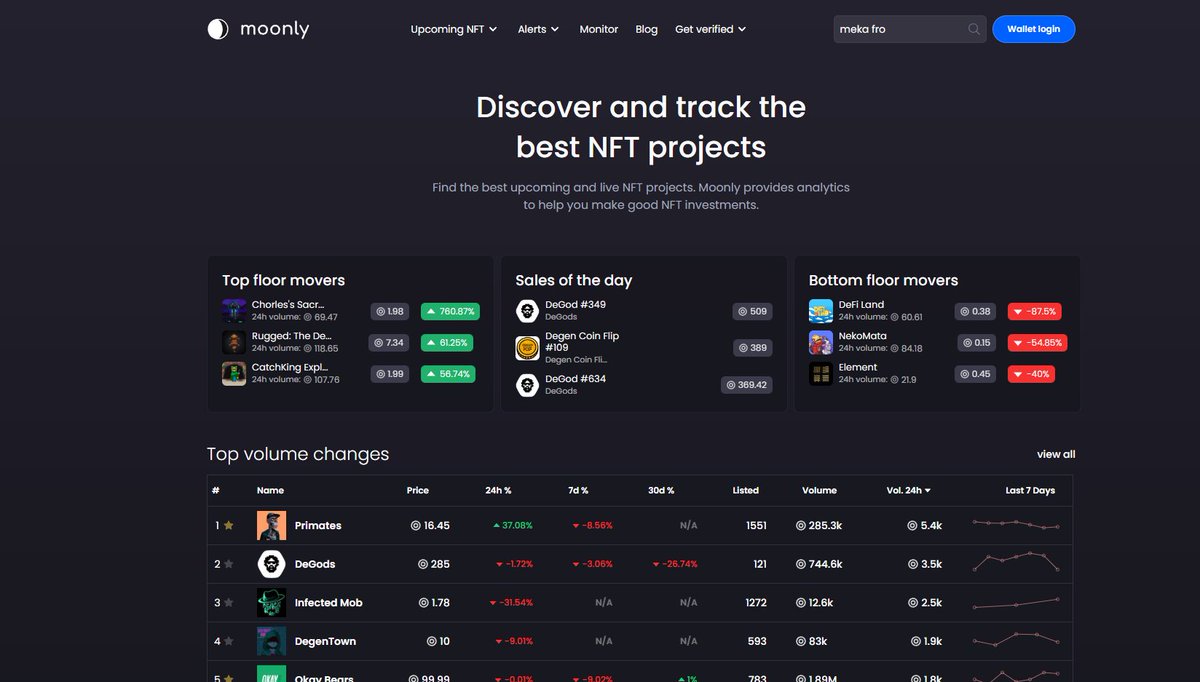Screen dimensions: 1200x682
Task: Open the Primates collection name link
Action: pos(318,525)
